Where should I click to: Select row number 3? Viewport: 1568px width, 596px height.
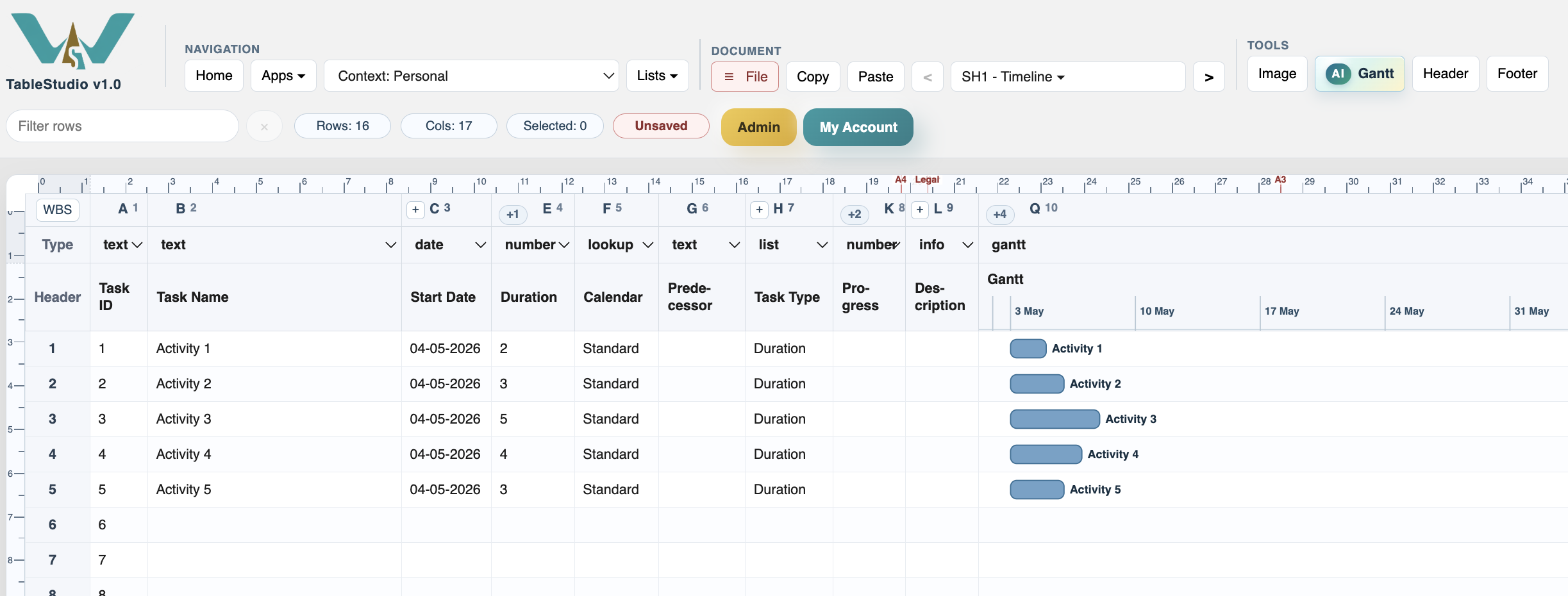53,419
